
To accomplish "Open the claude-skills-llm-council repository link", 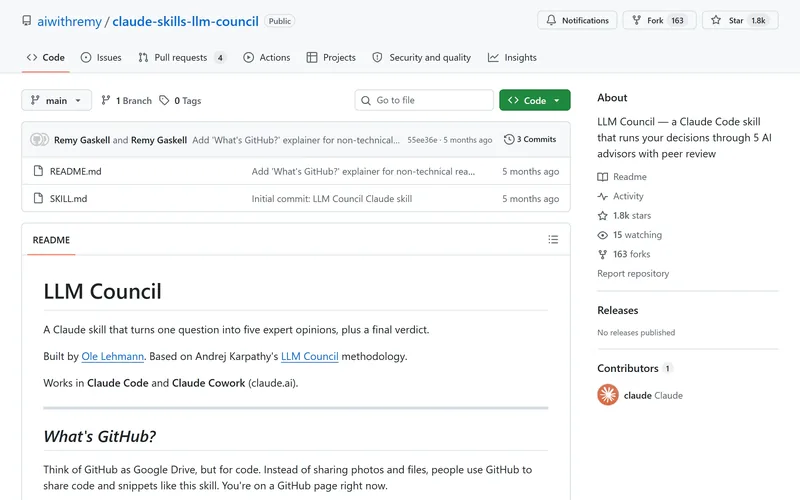I will [185, 21].
